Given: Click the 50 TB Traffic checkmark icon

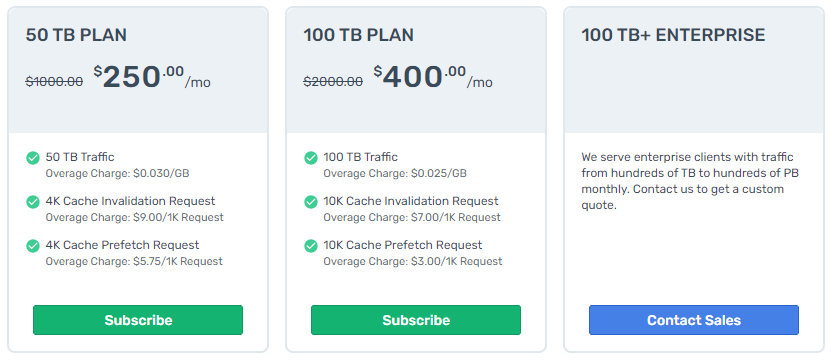Looking at the screenshot, I should [33, 158].
